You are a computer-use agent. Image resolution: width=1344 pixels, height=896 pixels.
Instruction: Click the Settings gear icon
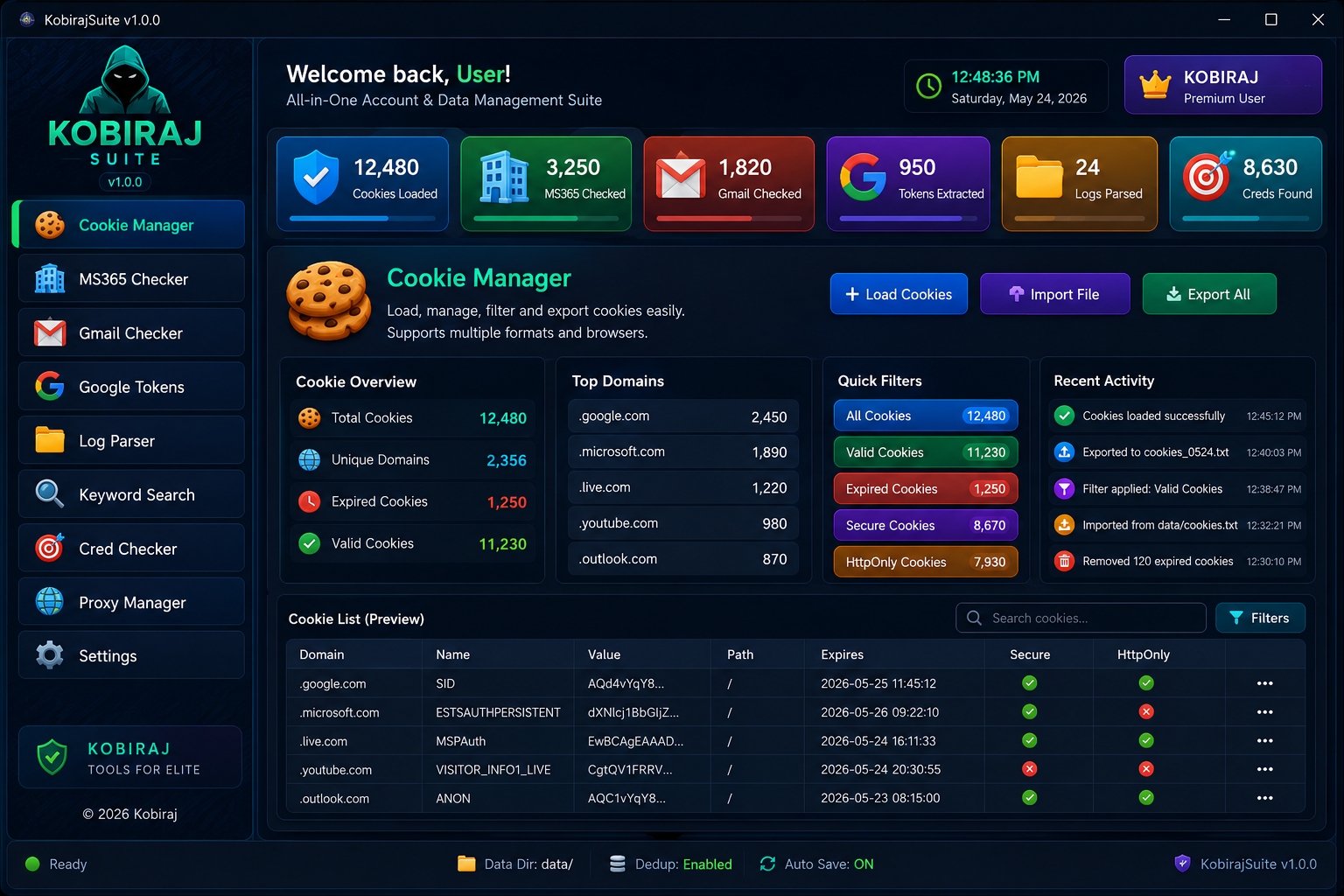(50, 655)
